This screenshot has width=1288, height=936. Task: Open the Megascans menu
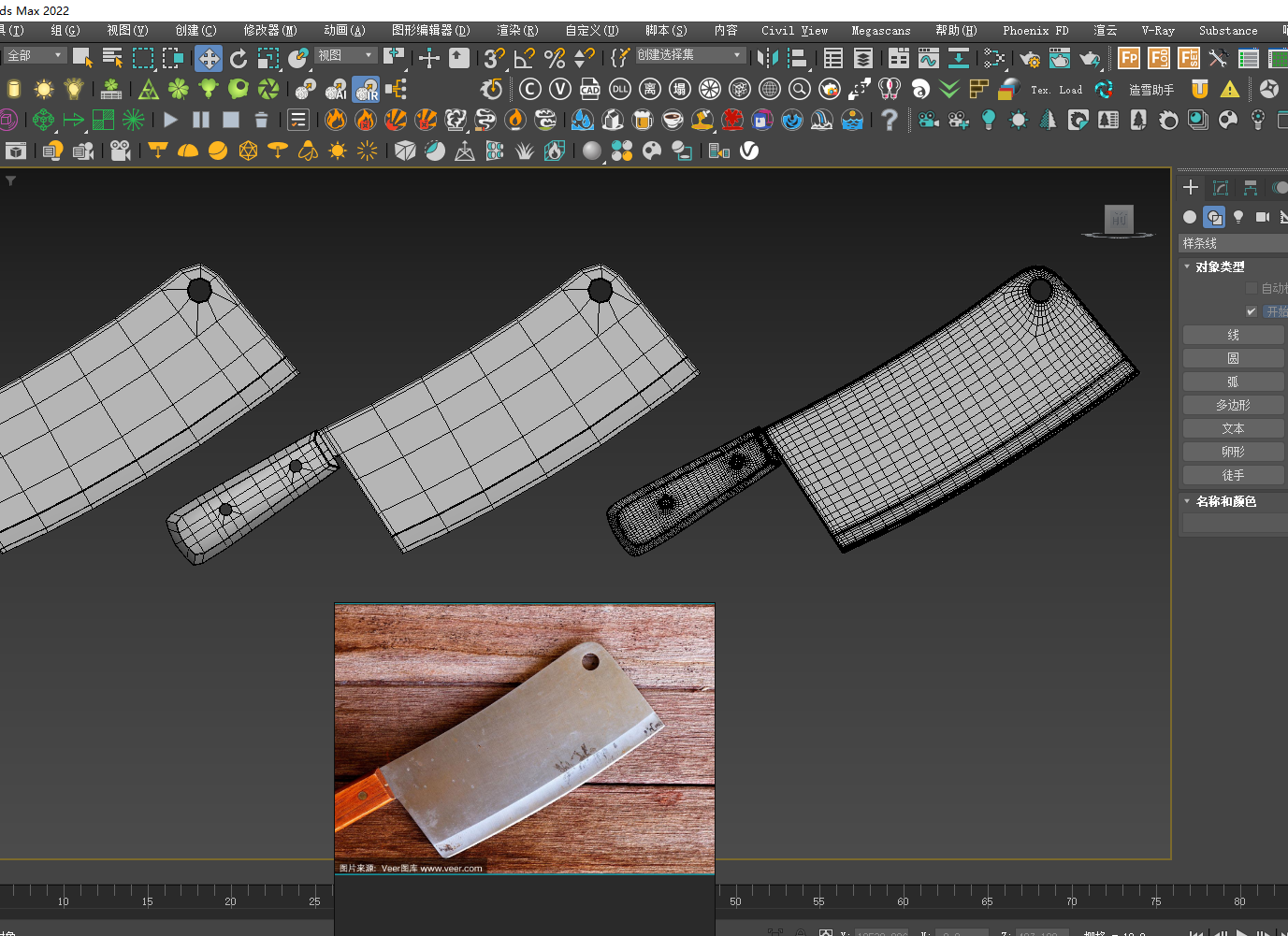pyautogui.click(x=880, y=31)
